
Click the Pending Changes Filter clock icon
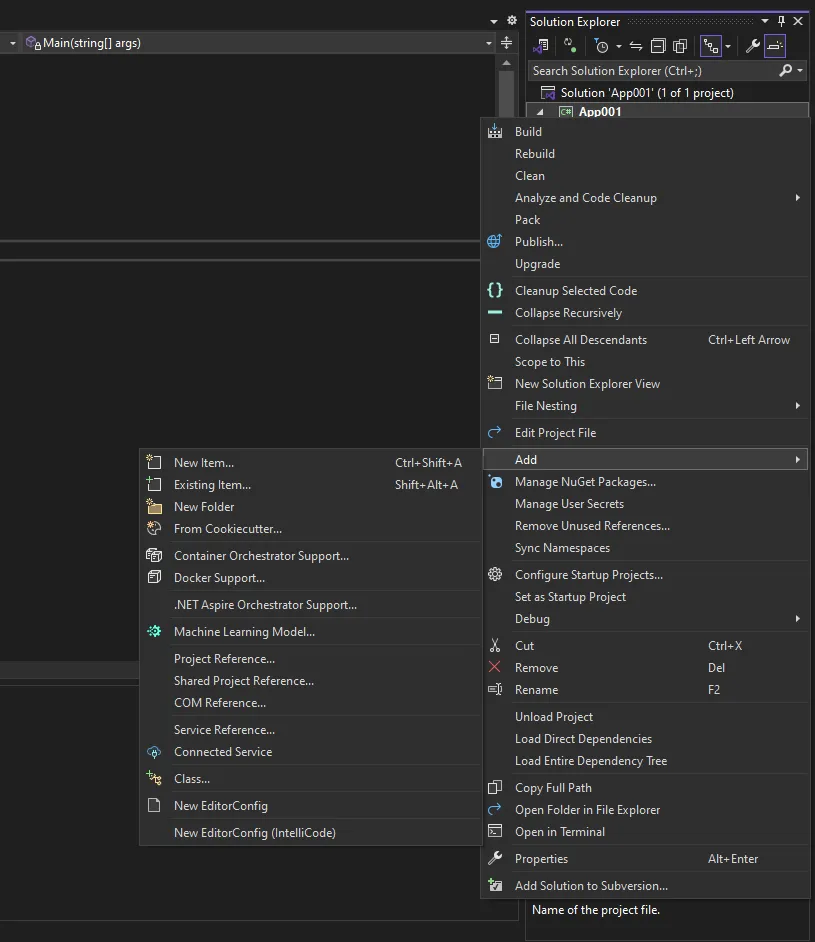[601, 46]
